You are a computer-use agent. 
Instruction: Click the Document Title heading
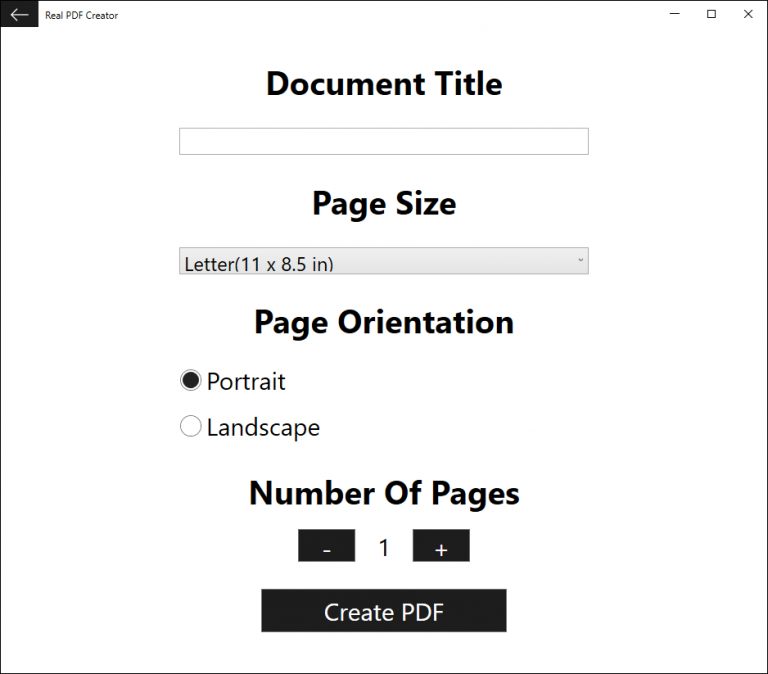click(384, 84)
